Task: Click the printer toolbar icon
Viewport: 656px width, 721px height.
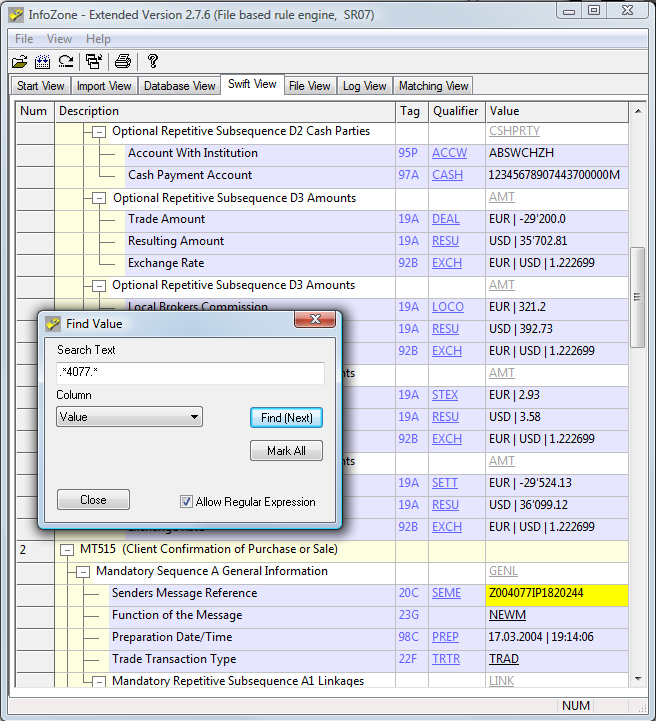Action: [122, 61]
